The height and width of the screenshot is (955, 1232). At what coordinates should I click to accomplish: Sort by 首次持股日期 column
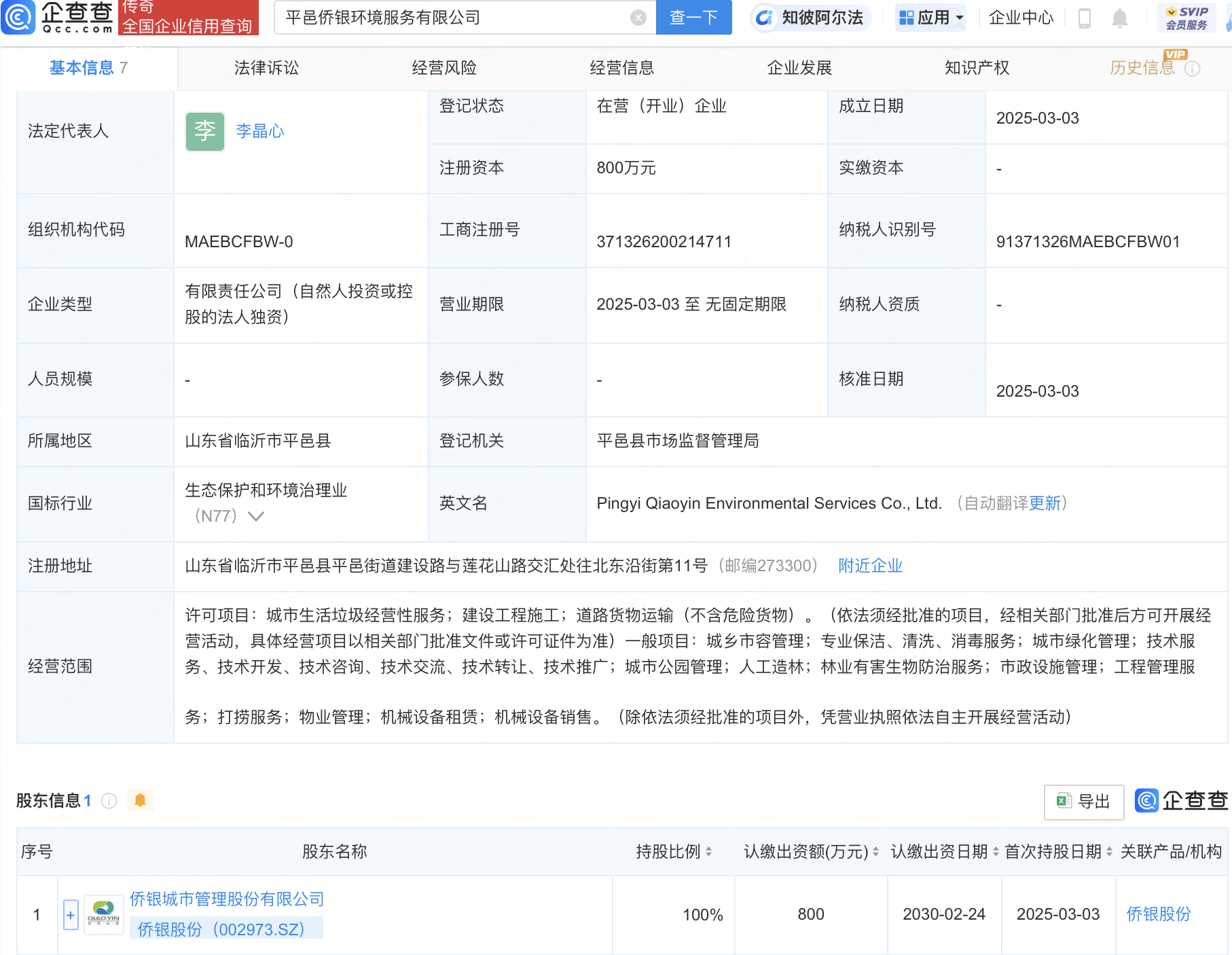tap(1109, 852)
